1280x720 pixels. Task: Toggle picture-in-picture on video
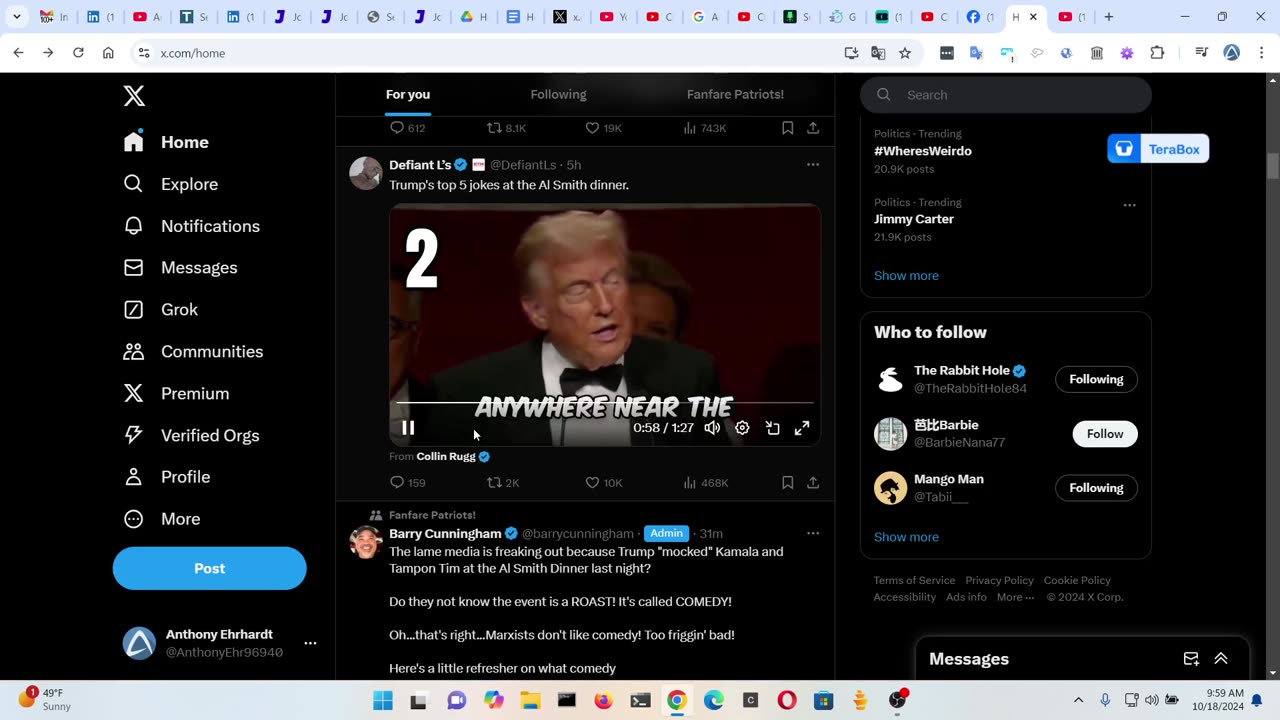point(773,428)
